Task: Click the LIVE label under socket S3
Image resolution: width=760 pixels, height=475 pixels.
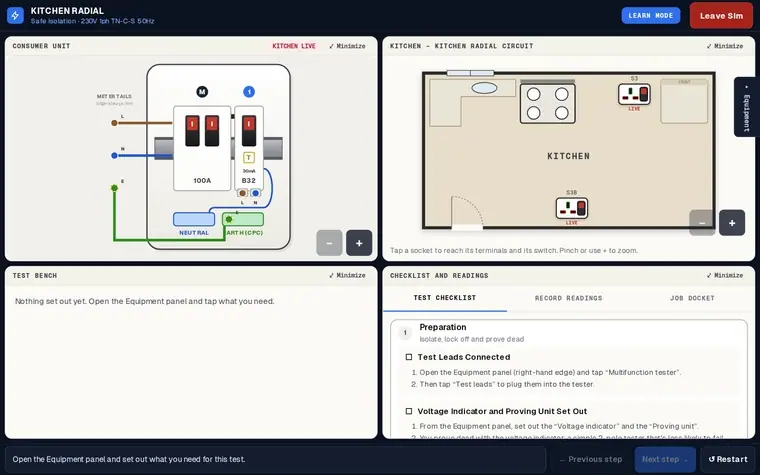Action: [634, 109]
